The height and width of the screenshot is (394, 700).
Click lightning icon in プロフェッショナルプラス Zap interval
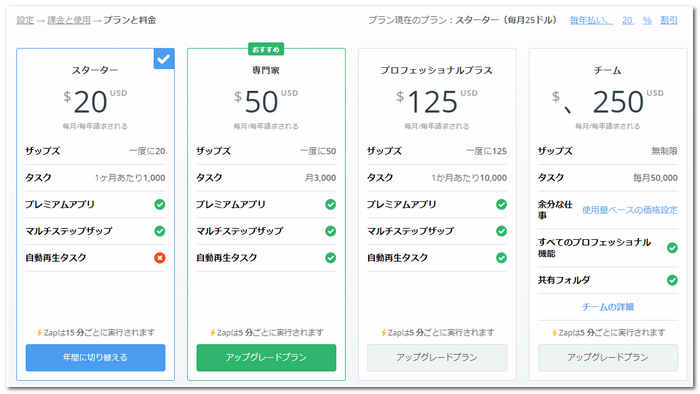tap(384, 333)
